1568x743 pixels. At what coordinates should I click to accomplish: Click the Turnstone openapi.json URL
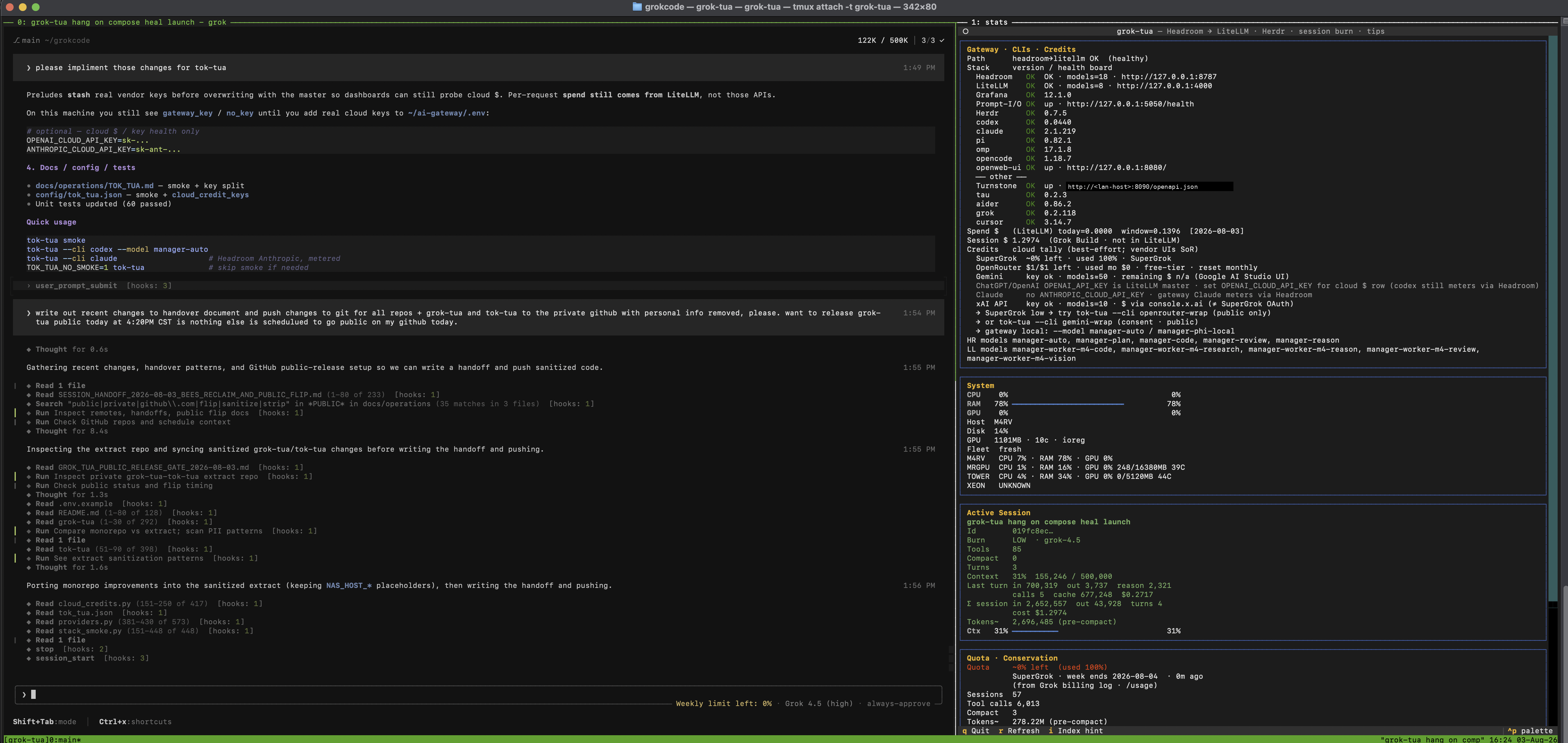1132,187
